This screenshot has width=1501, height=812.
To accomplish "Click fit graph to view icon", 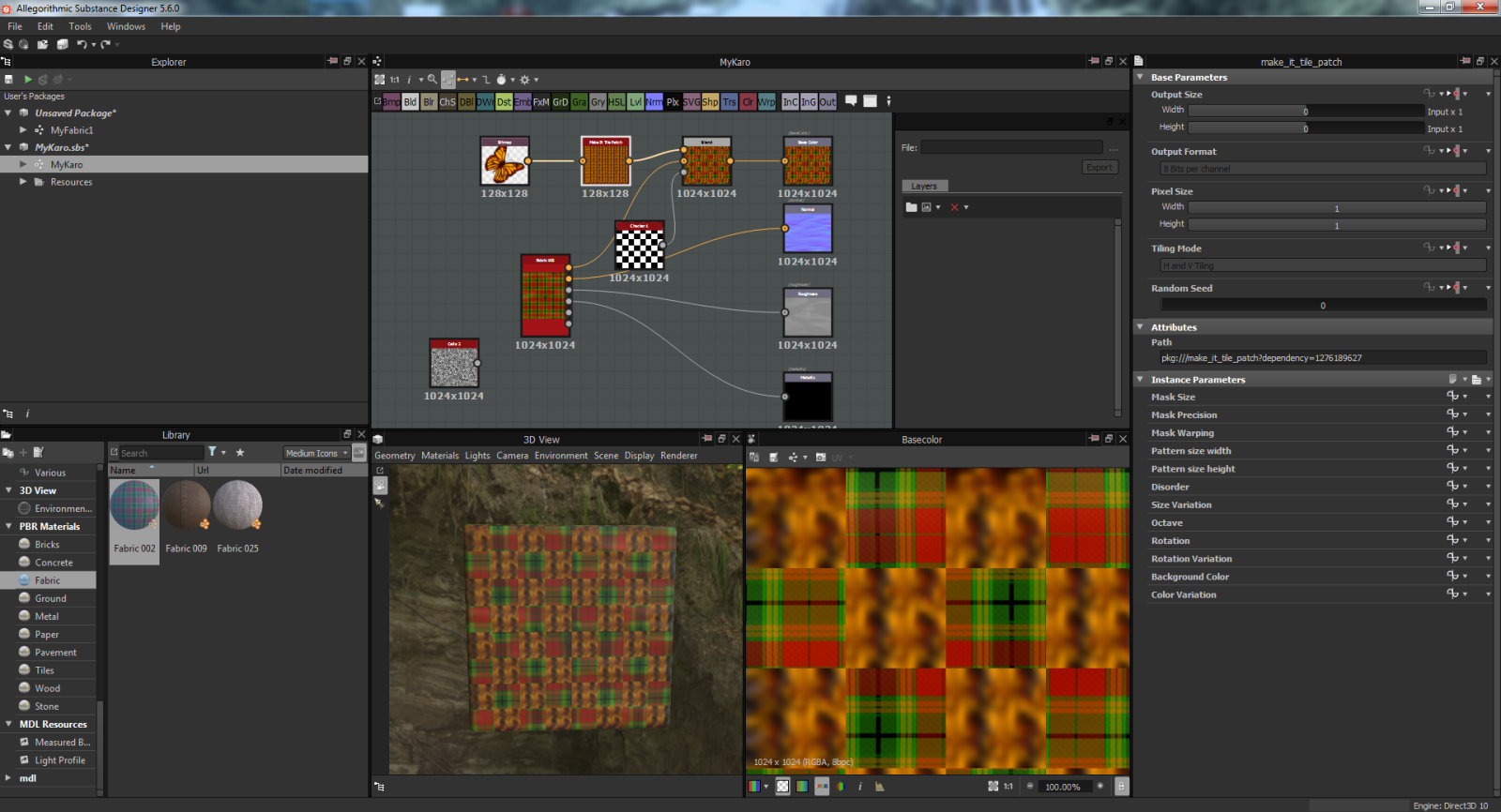I will coord(380,80).
